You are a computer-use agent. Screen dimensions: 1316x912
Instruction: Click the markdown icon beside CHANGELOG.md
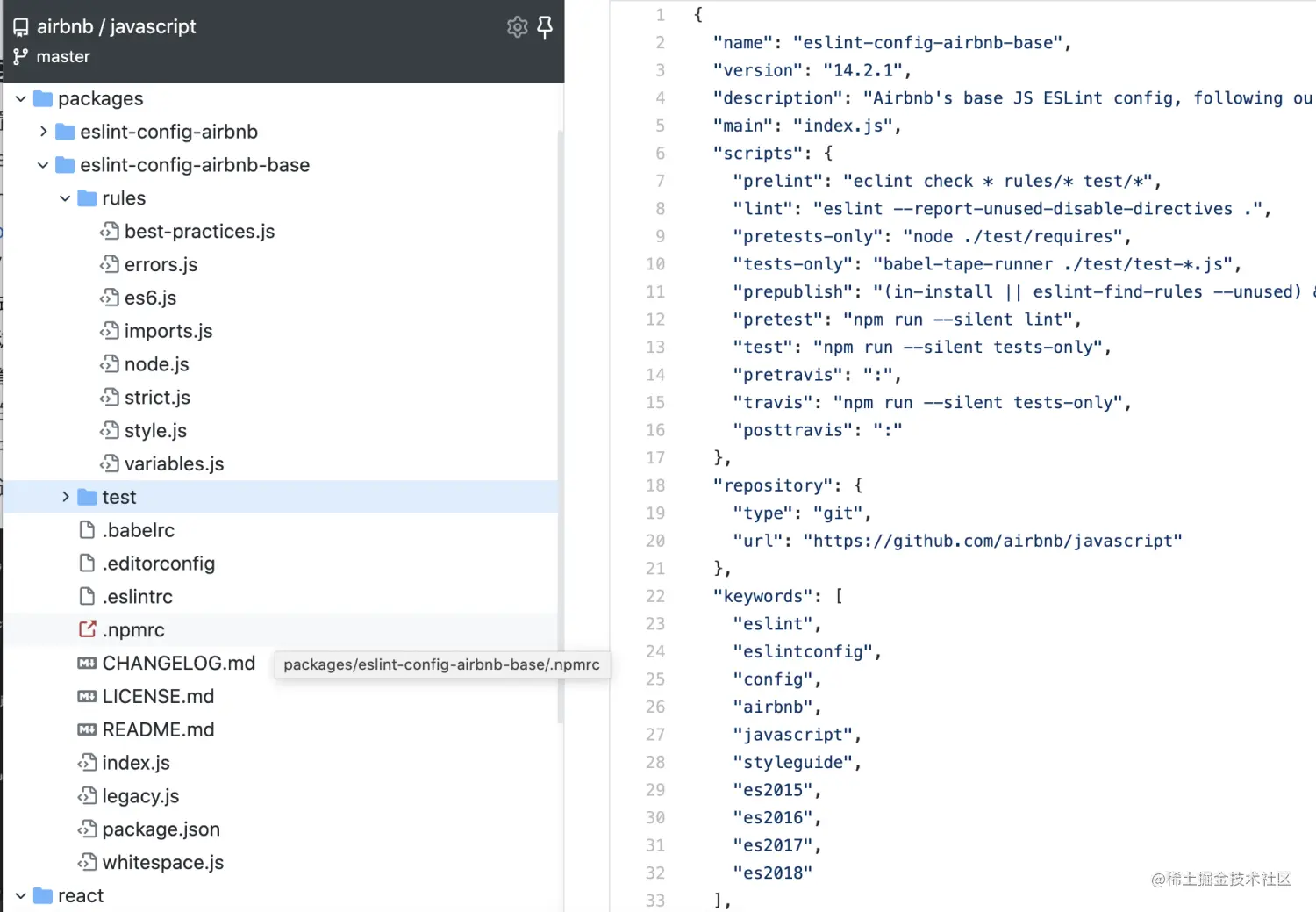tap(87, 664)
